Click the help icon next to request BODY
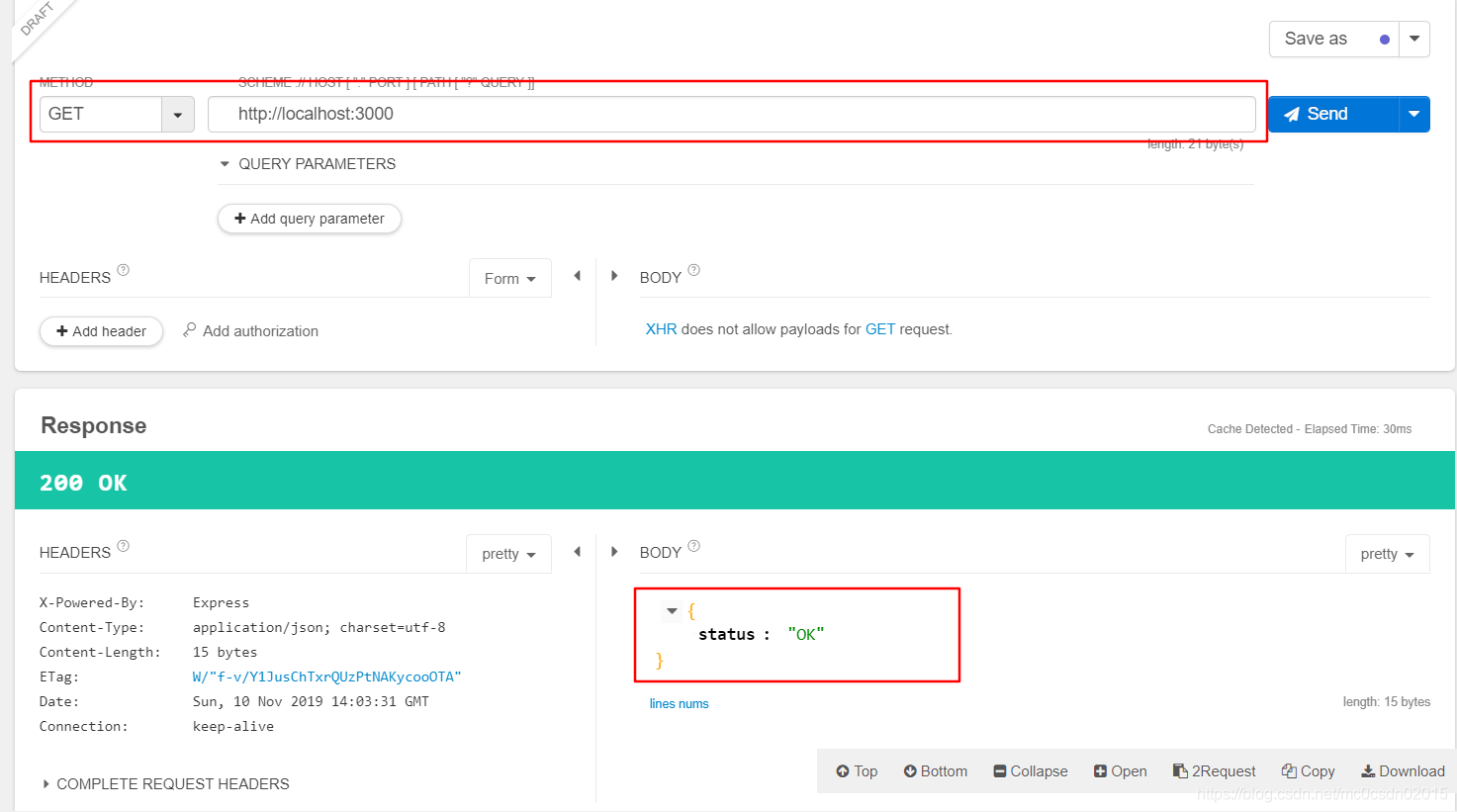The width and height of the screenshot is (1457, 812). coord(694,270)
